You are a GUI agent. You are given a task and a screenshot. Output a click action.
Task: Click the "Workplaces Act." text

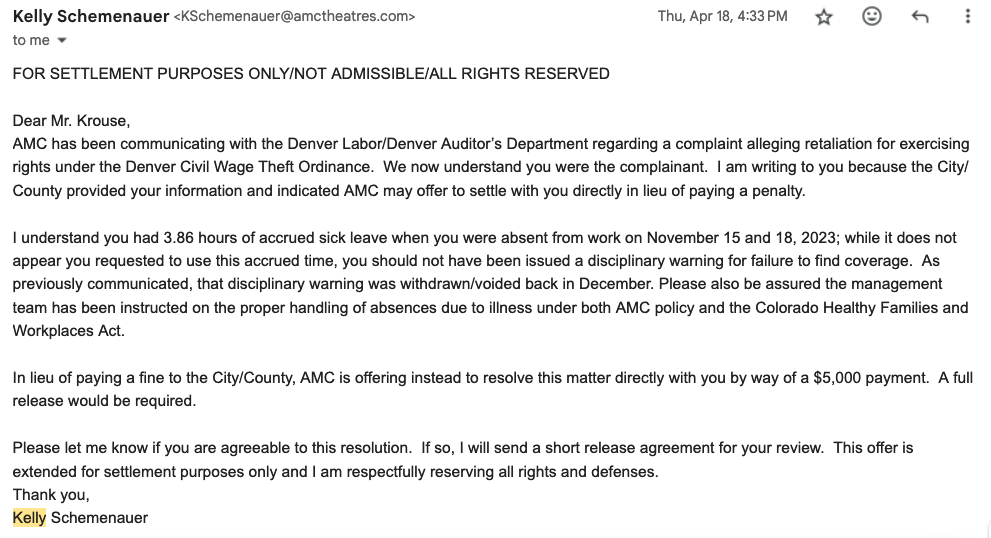point(69,330)
